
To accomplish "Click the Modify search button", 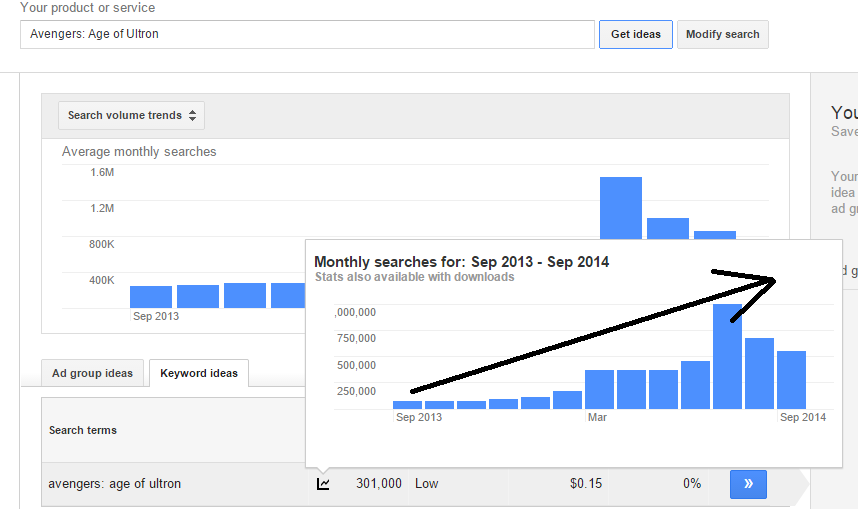I will point(722,34).
